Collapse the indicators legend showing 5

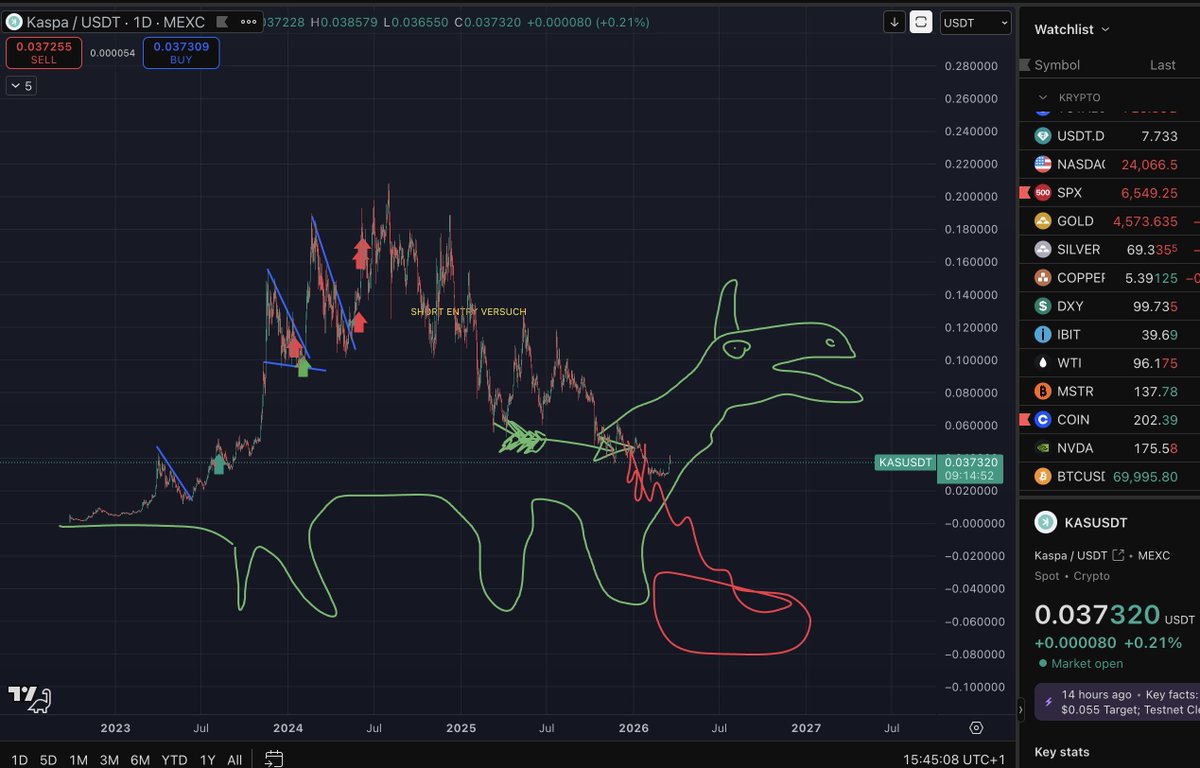pyautogui.click(x=20, y=86)
